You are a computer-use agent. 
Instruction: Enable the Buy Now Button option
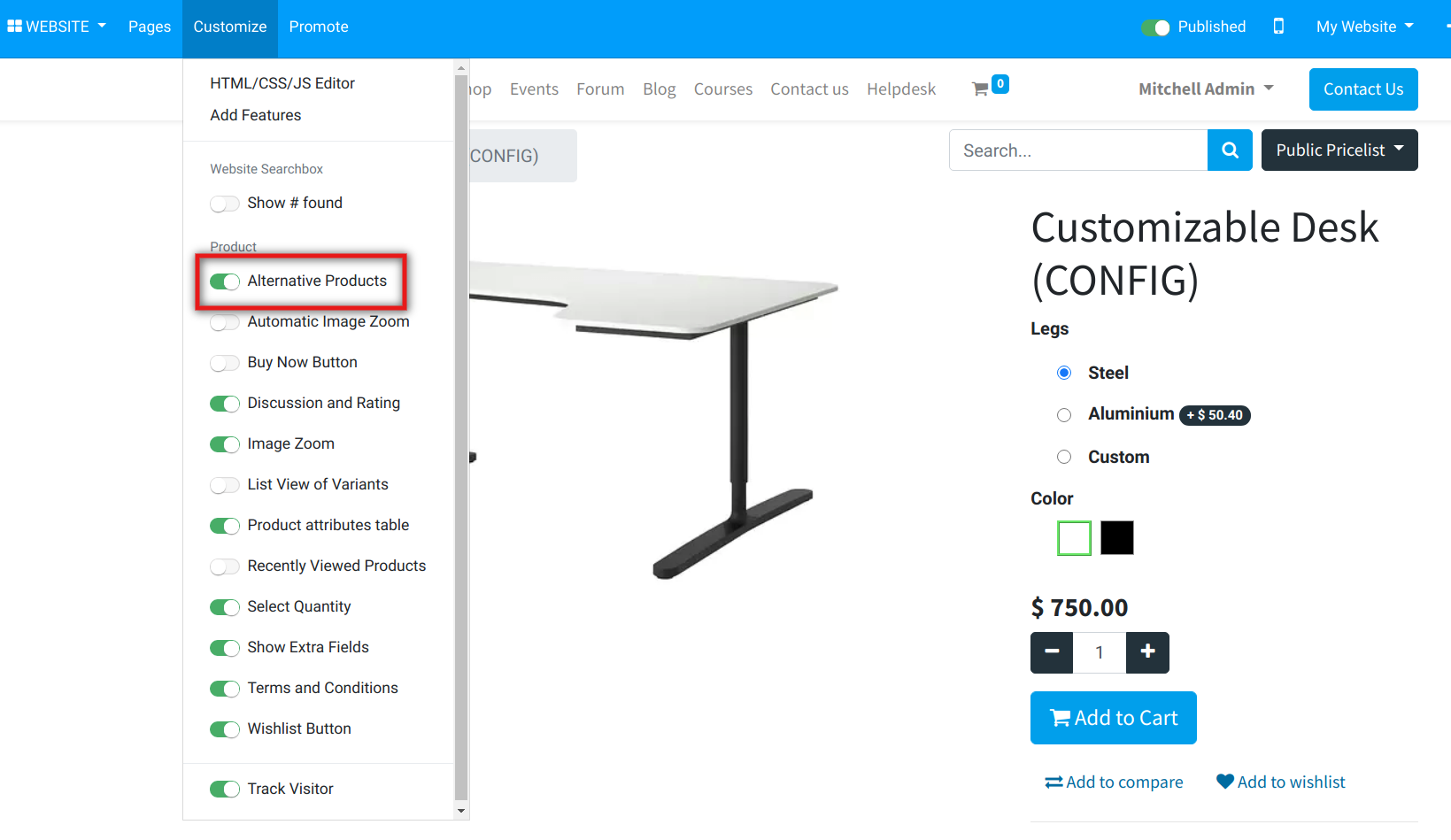pos(225,363)
